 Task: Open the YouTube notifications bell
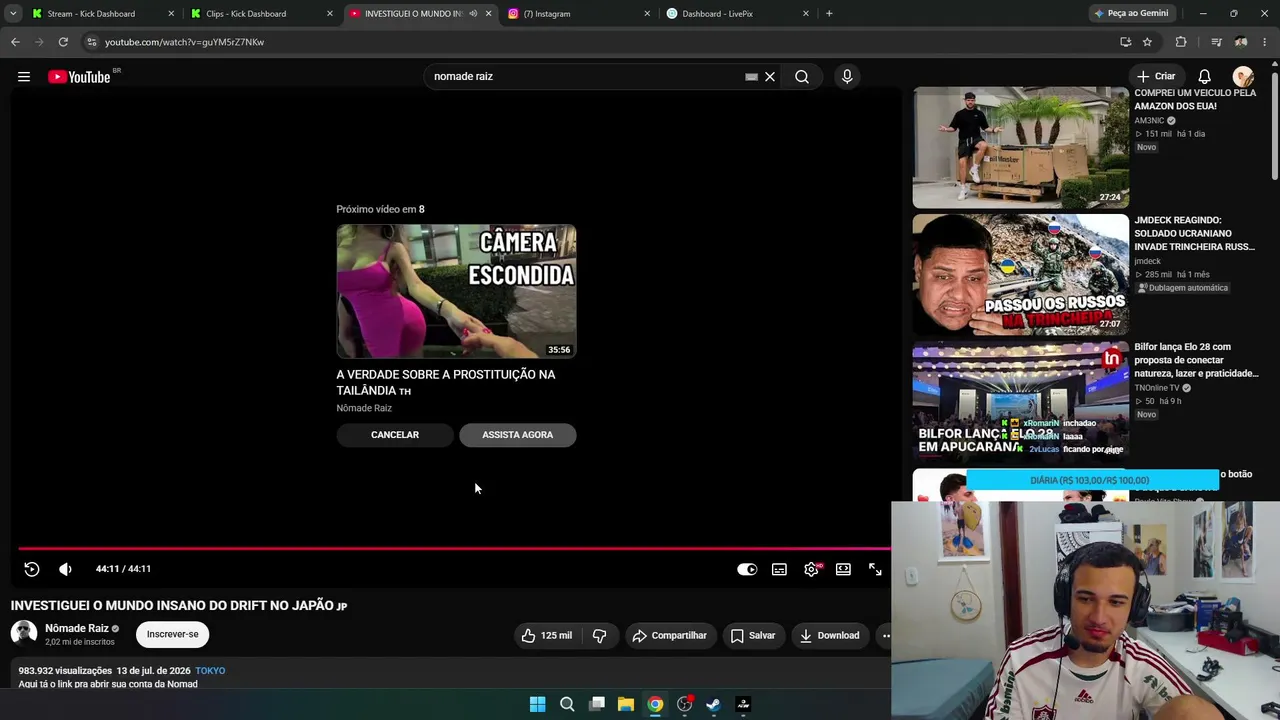coord(1205,77)
